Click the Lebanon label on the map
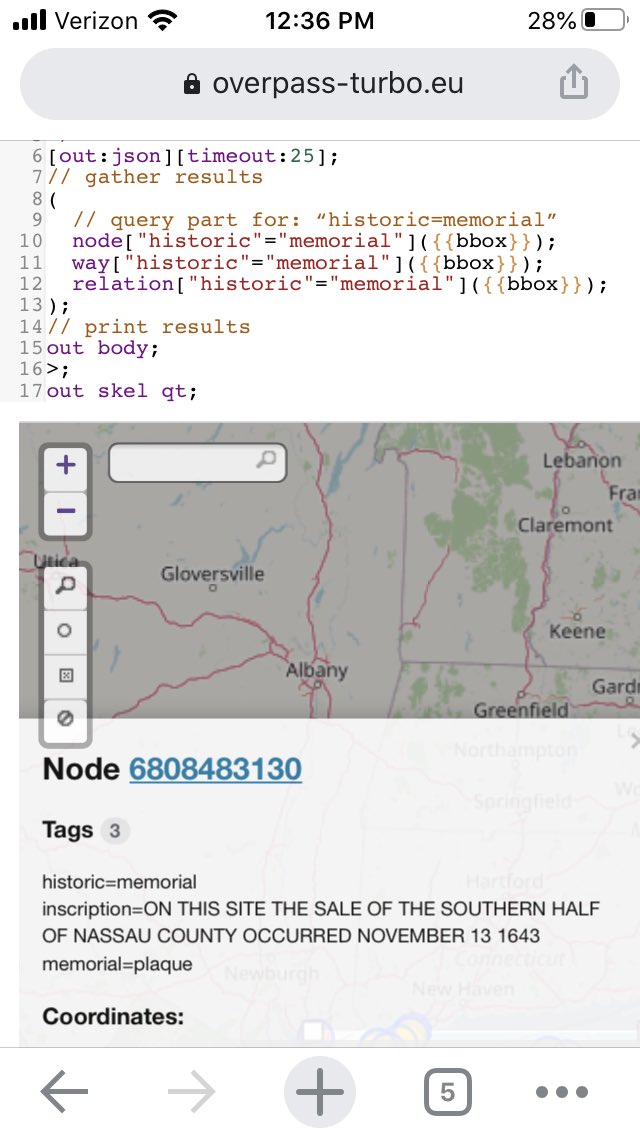Viewport: 640px width, 1136px height. (582, 460)
